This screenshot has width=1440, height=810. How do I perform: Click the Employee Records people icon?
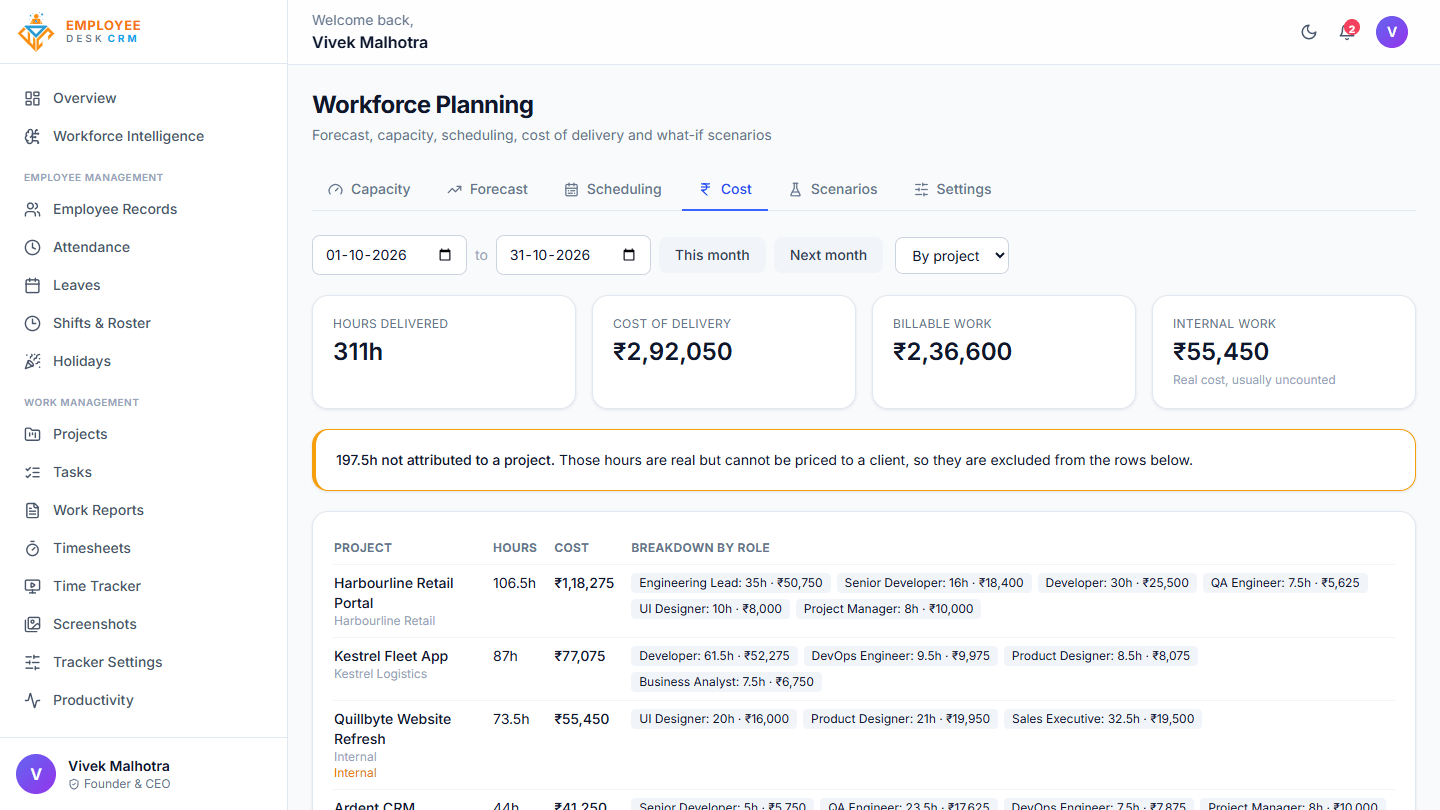[33, 209]
